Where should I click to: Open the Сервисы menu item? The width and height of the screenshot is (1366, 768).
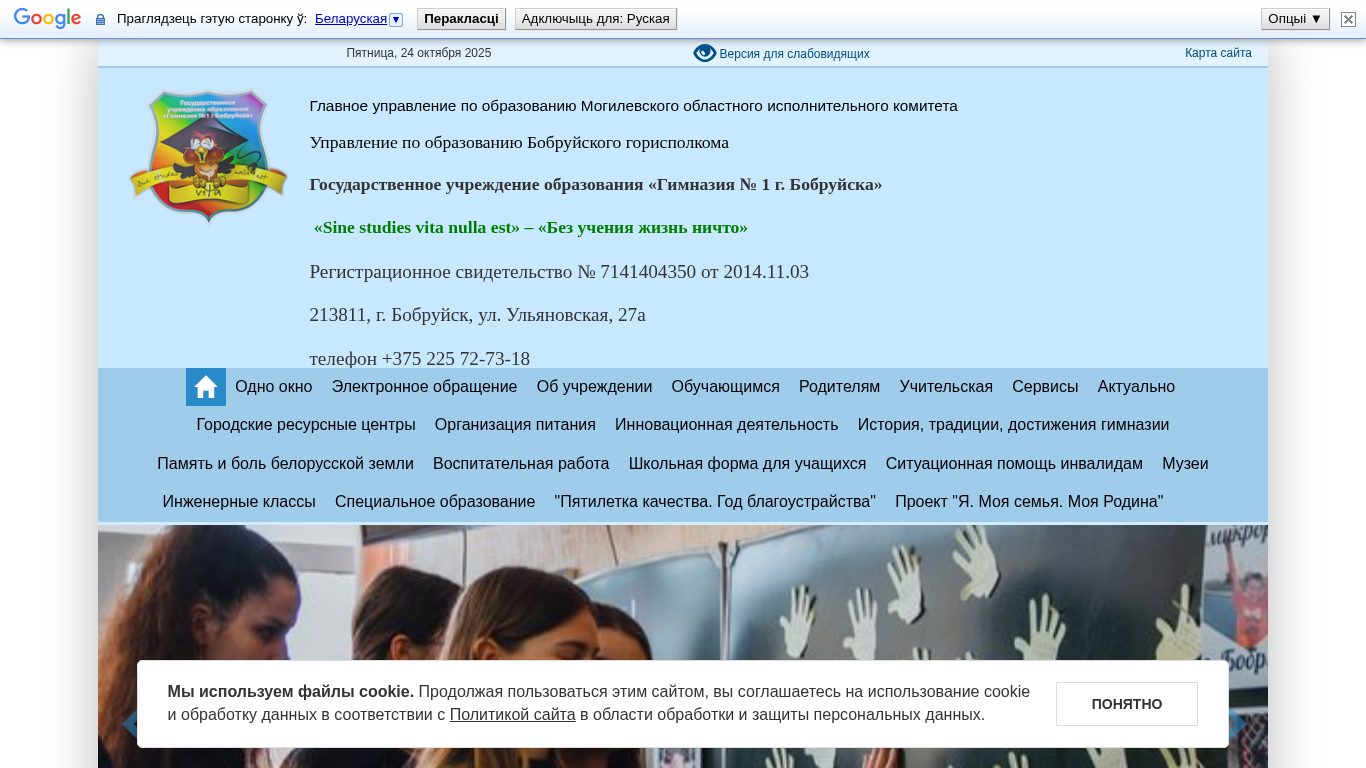coord(1045,387)
